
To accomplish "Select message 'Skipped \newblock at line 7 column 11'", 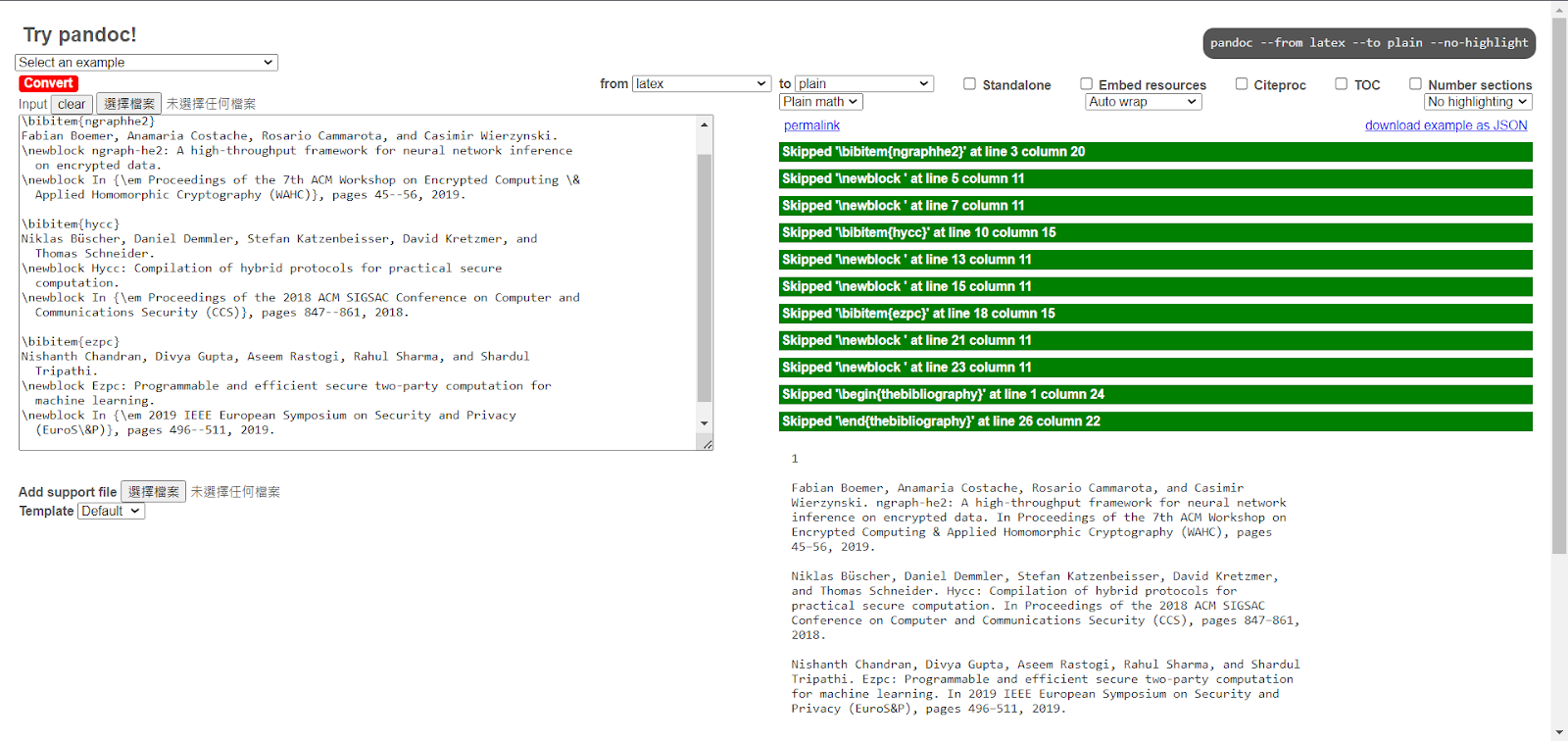I will [1155, 206].
